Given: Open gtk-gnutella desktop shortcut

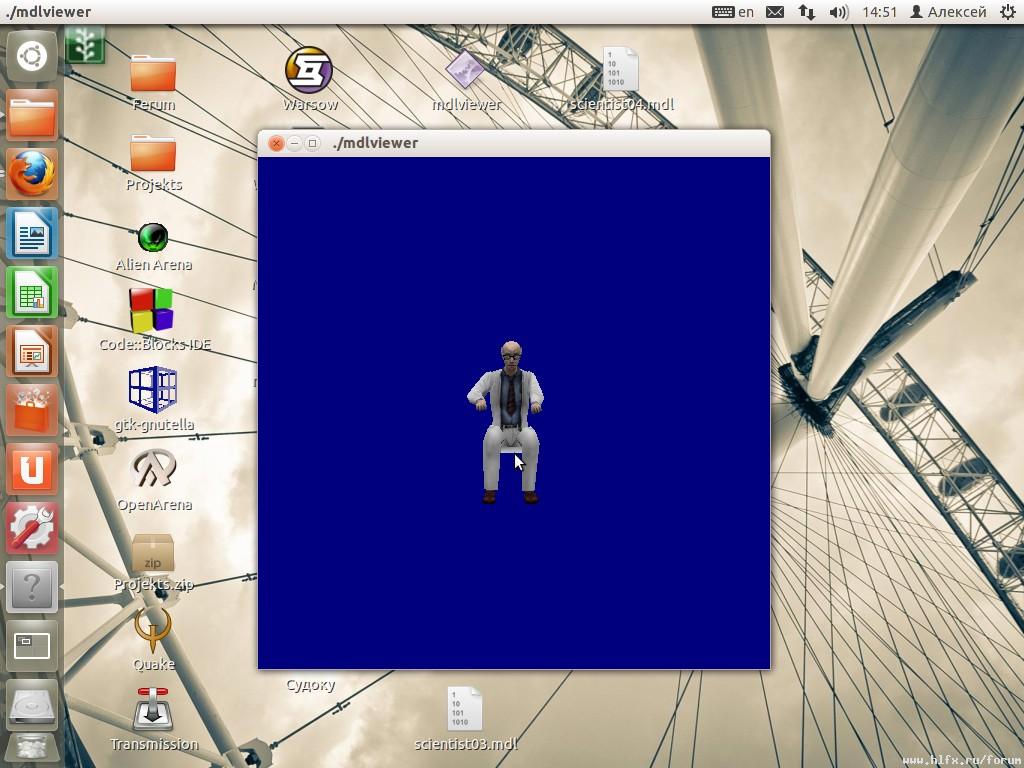Looking at the screenshot, I should [153, 391].
